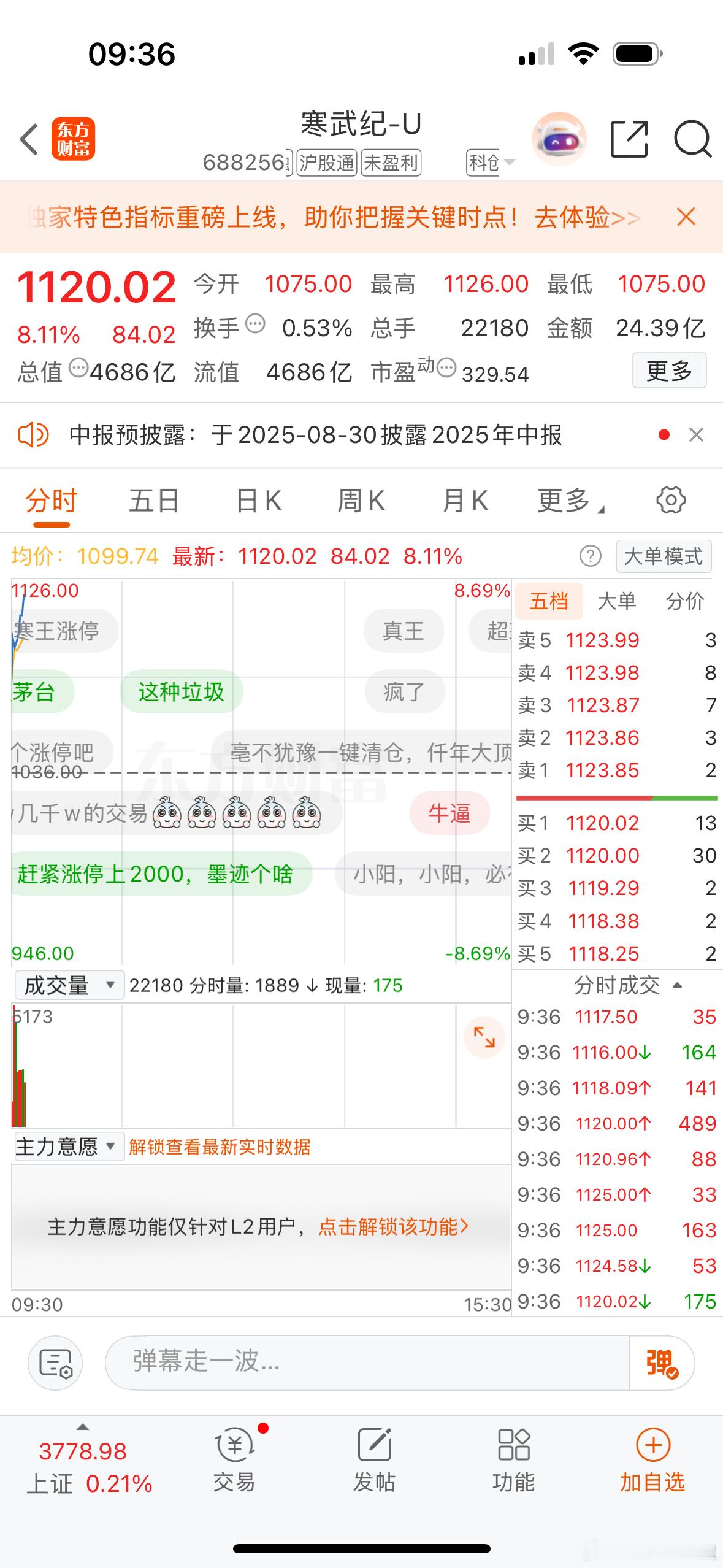Switch to the 大单 tab

click(x=617, y=601)
